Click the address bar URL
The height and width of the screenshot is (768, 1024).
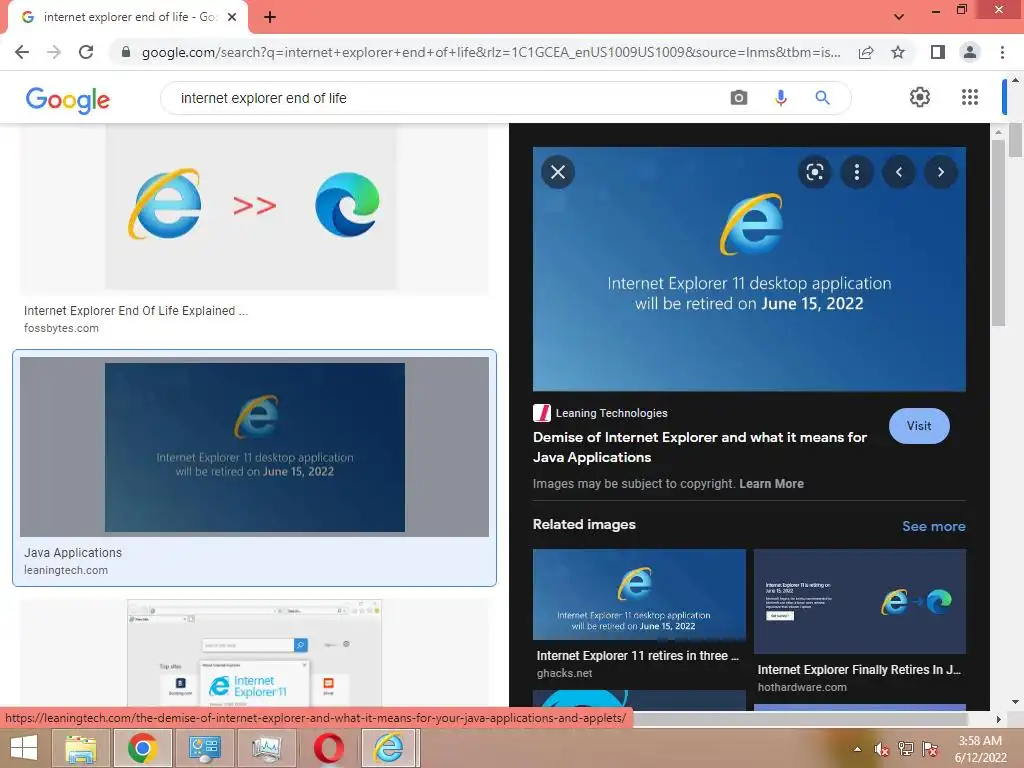[x=491, y=52]
